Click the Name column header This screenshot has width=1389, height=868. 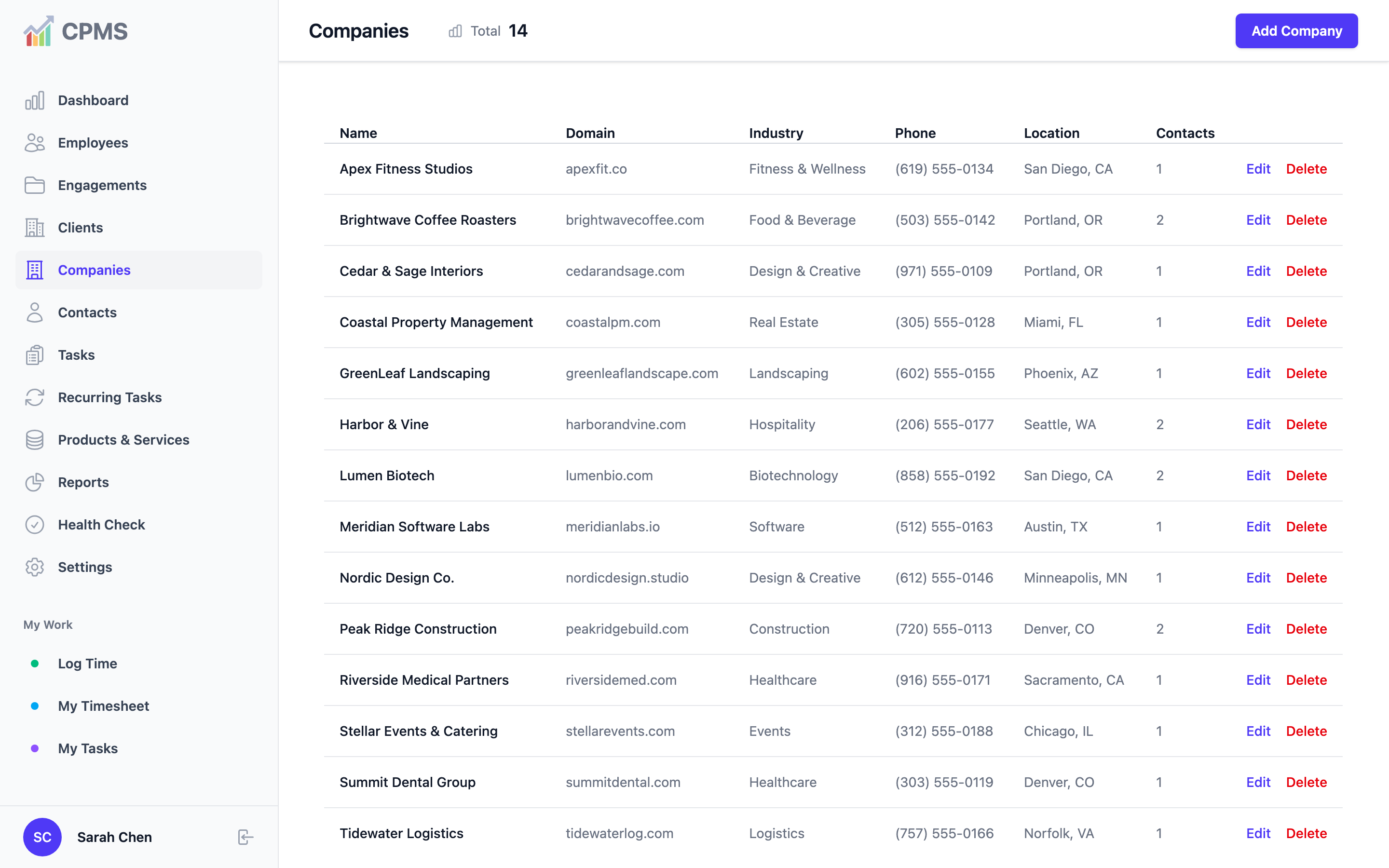point(358,133)
